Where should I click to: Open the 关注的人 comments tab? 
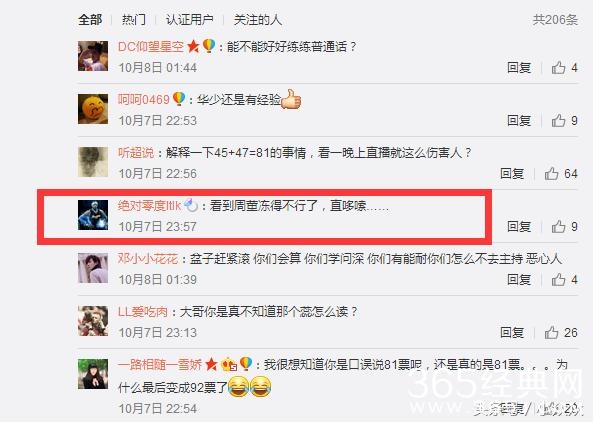pyautogui.click(x=258, y=20)
